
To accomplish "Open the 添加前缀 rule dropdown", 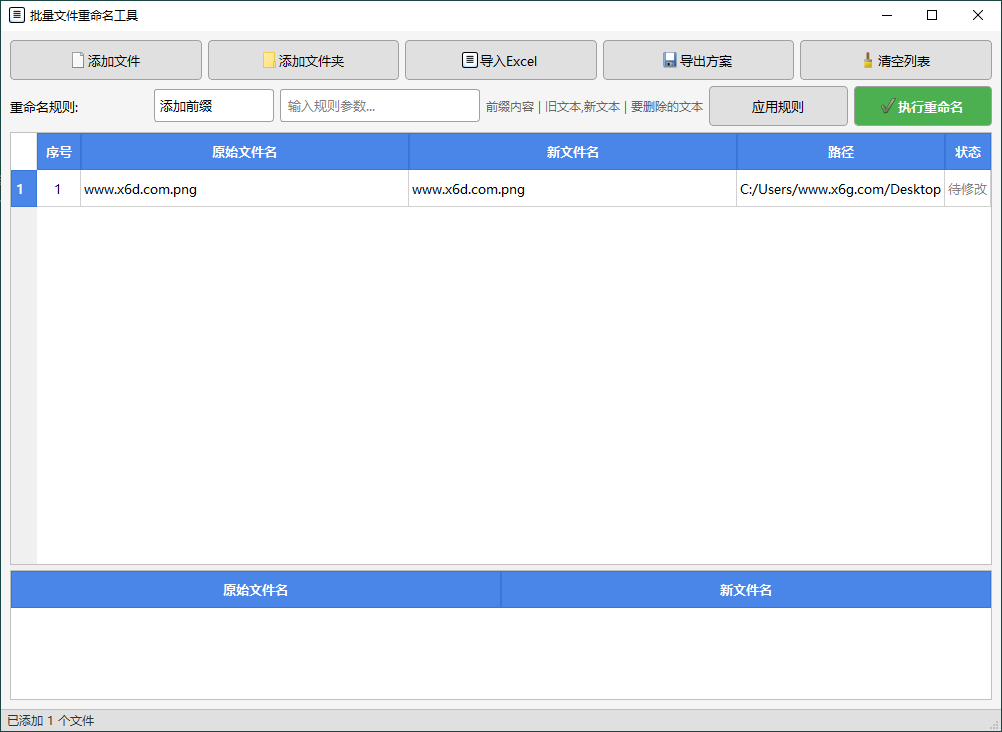I will click(x=213, y=106).
